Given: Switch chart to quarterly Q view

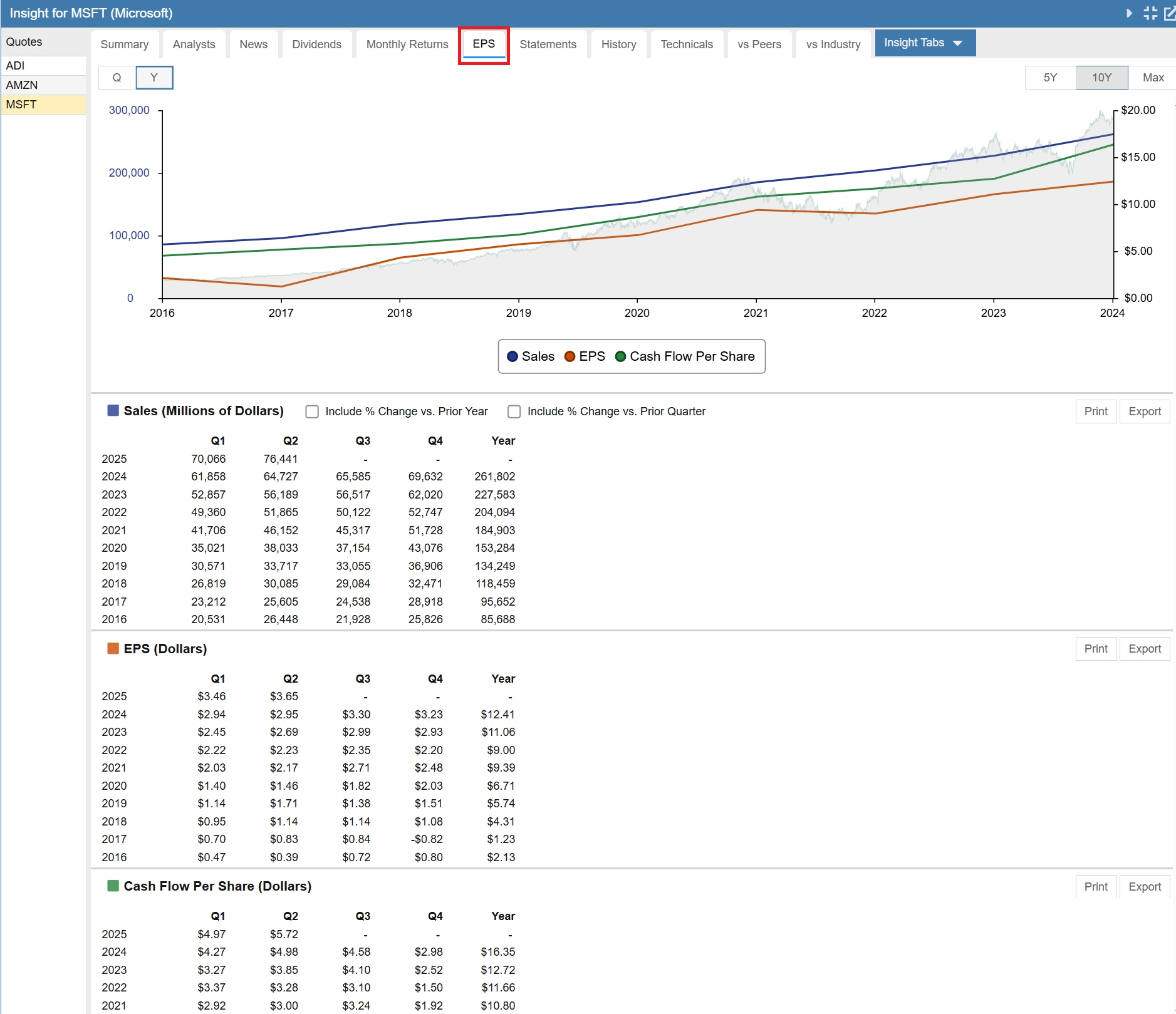Looking at the screenshot, I should pos(117,78).
